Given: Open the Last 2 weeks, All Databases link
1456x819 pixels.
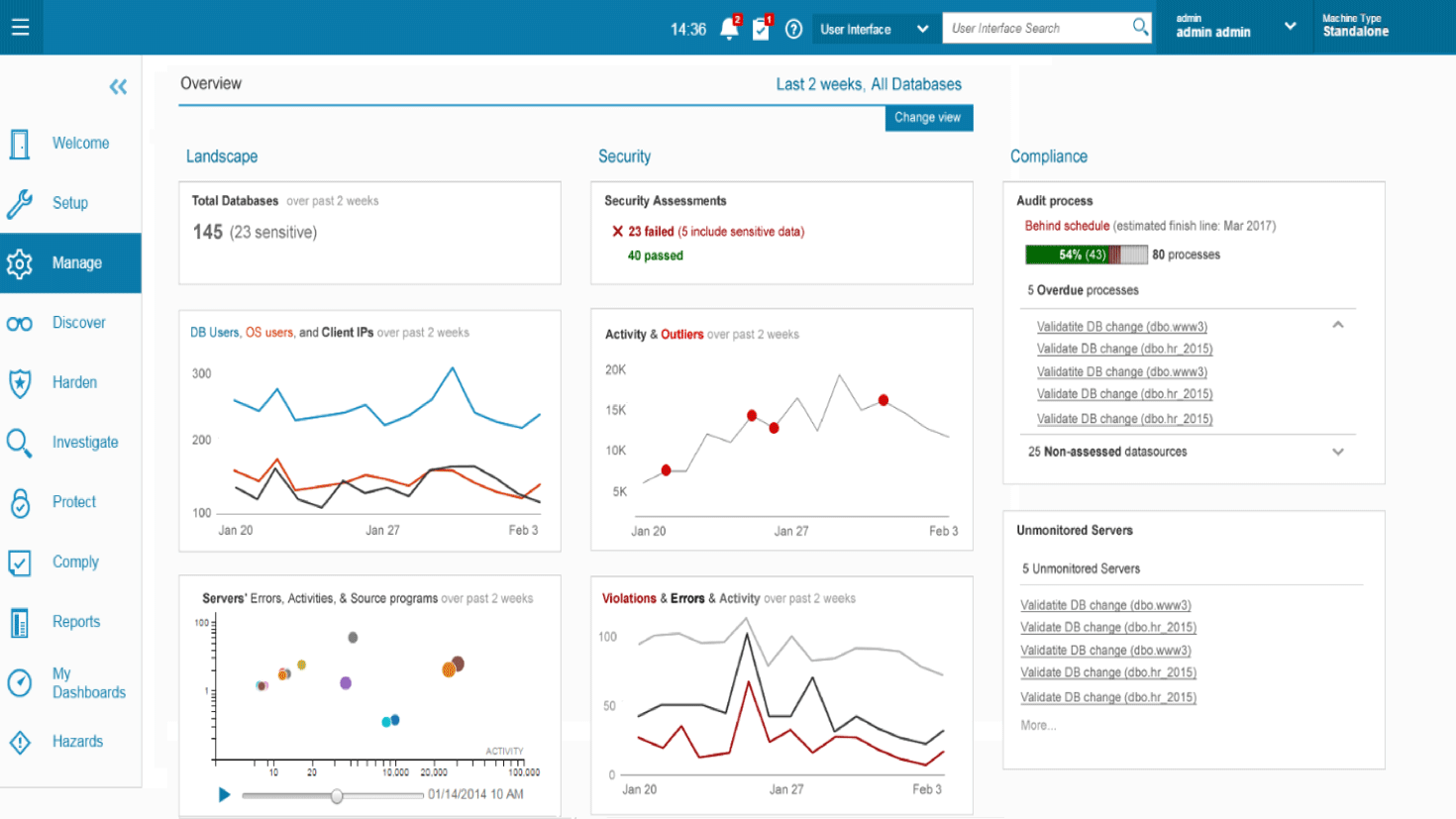Looking at the screenshot, I should pyautogui.click(x=869, y=84).
